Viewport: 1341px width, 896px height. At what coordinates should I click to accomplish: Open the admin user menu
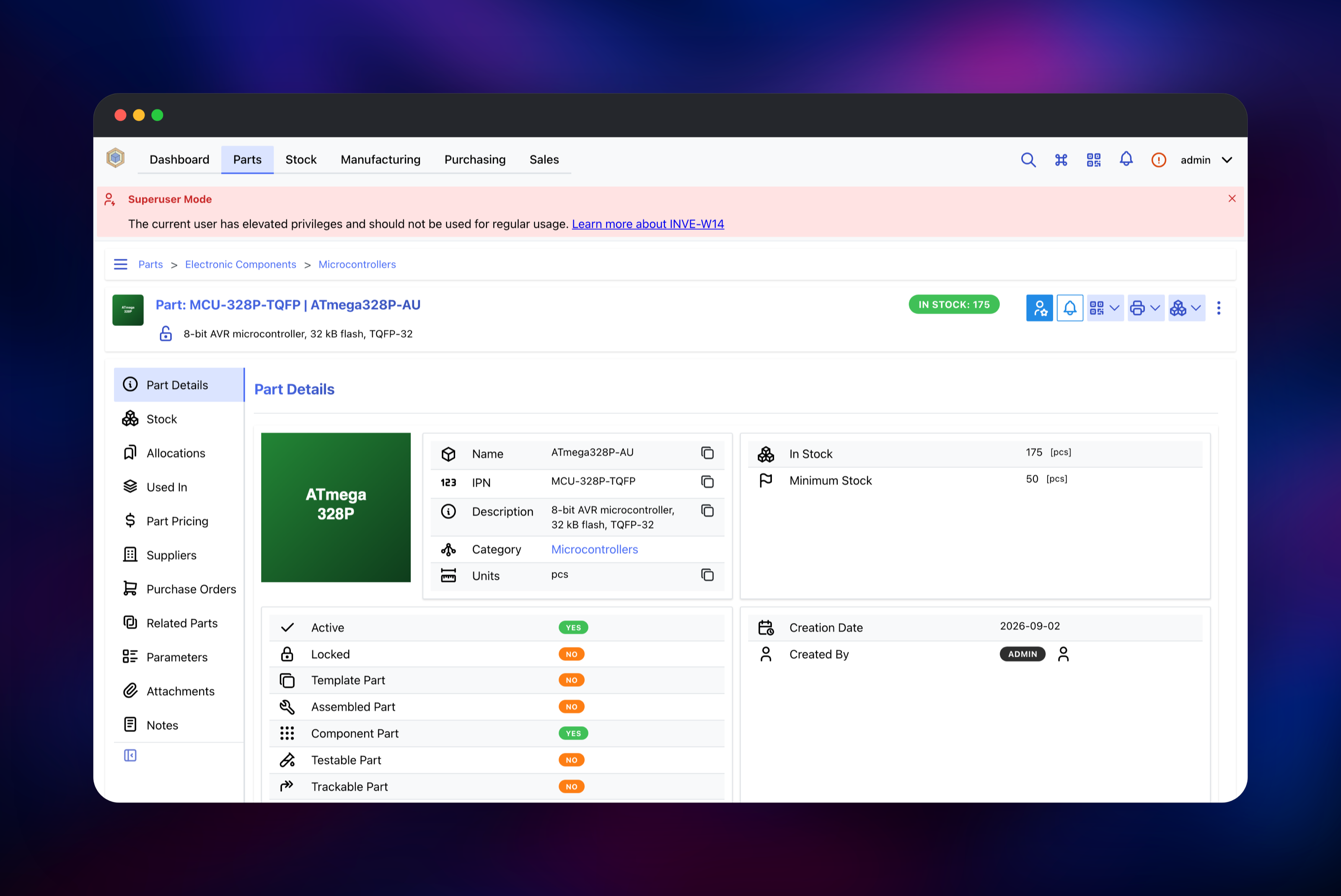[x=1206, y=160]
